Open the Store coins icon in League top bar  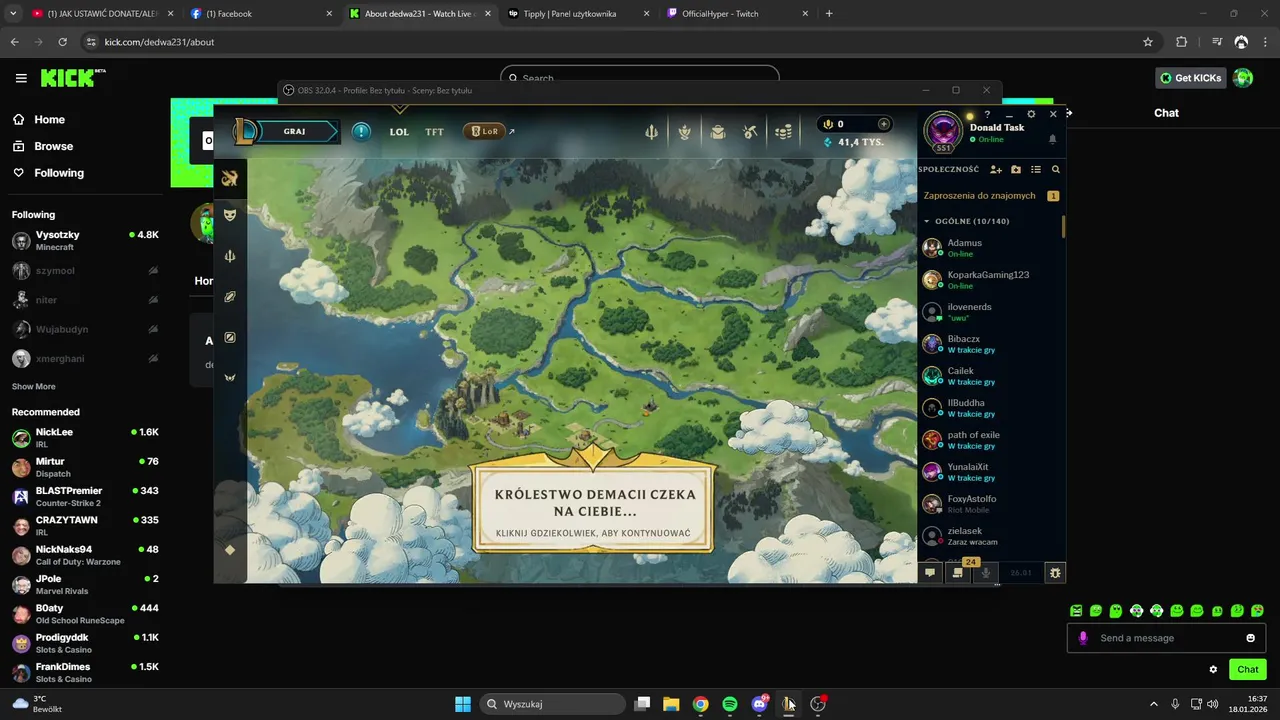click(784, 131)
